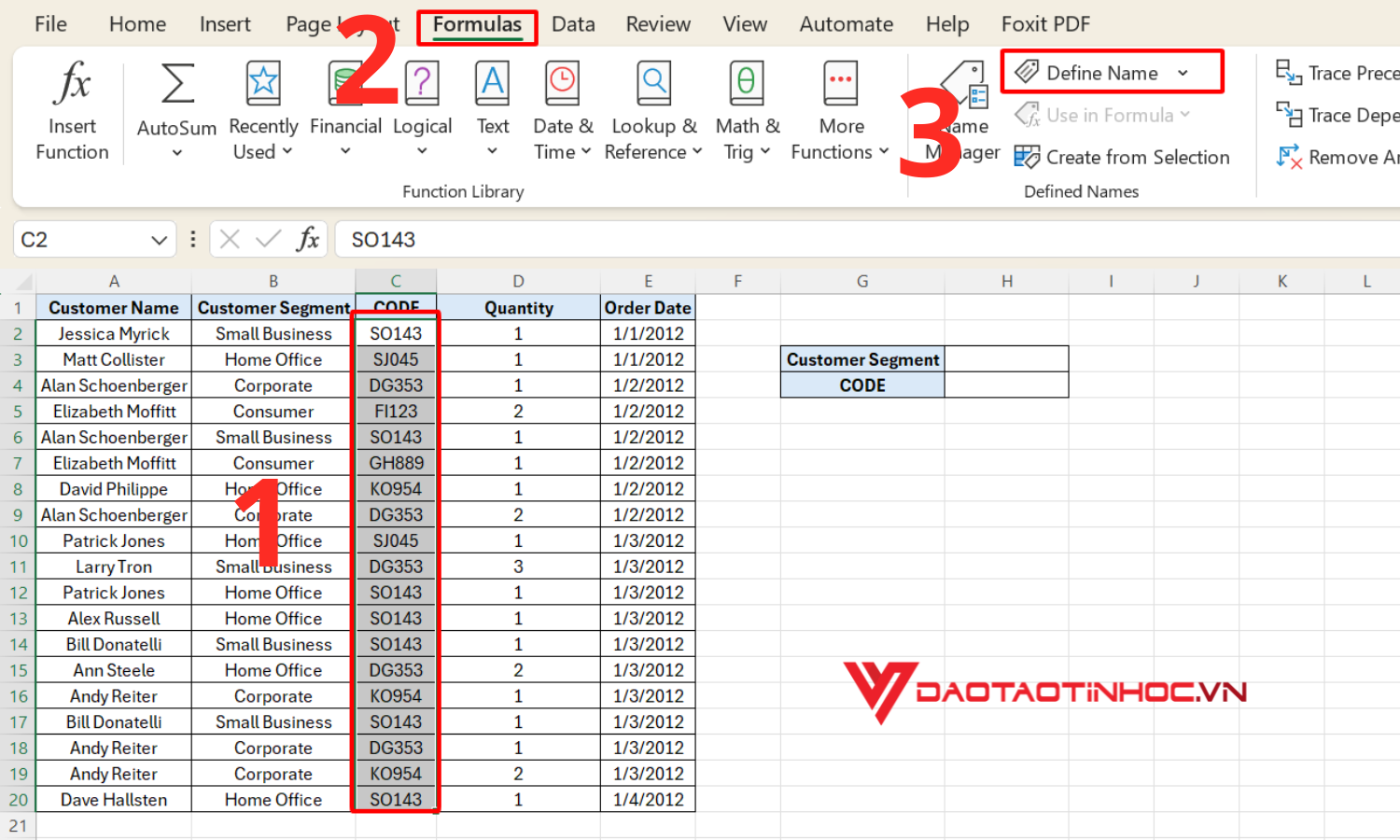Select the Customer Segment label in column G
Viewport: 1400px width, 840px height.
click(862, 359)
